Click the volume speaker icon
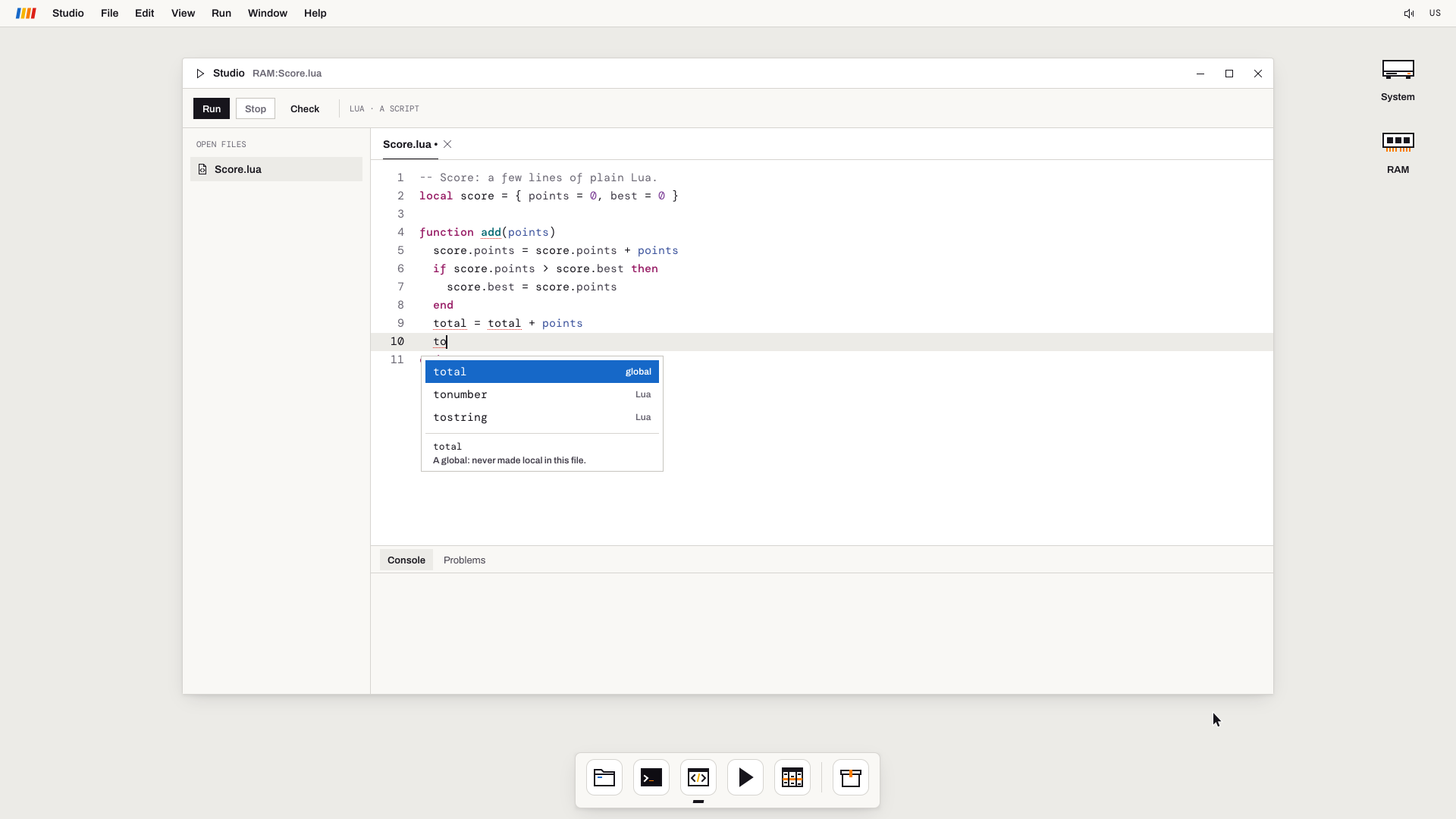Viewport: 1456px width, 819px height. [1409, 14]
